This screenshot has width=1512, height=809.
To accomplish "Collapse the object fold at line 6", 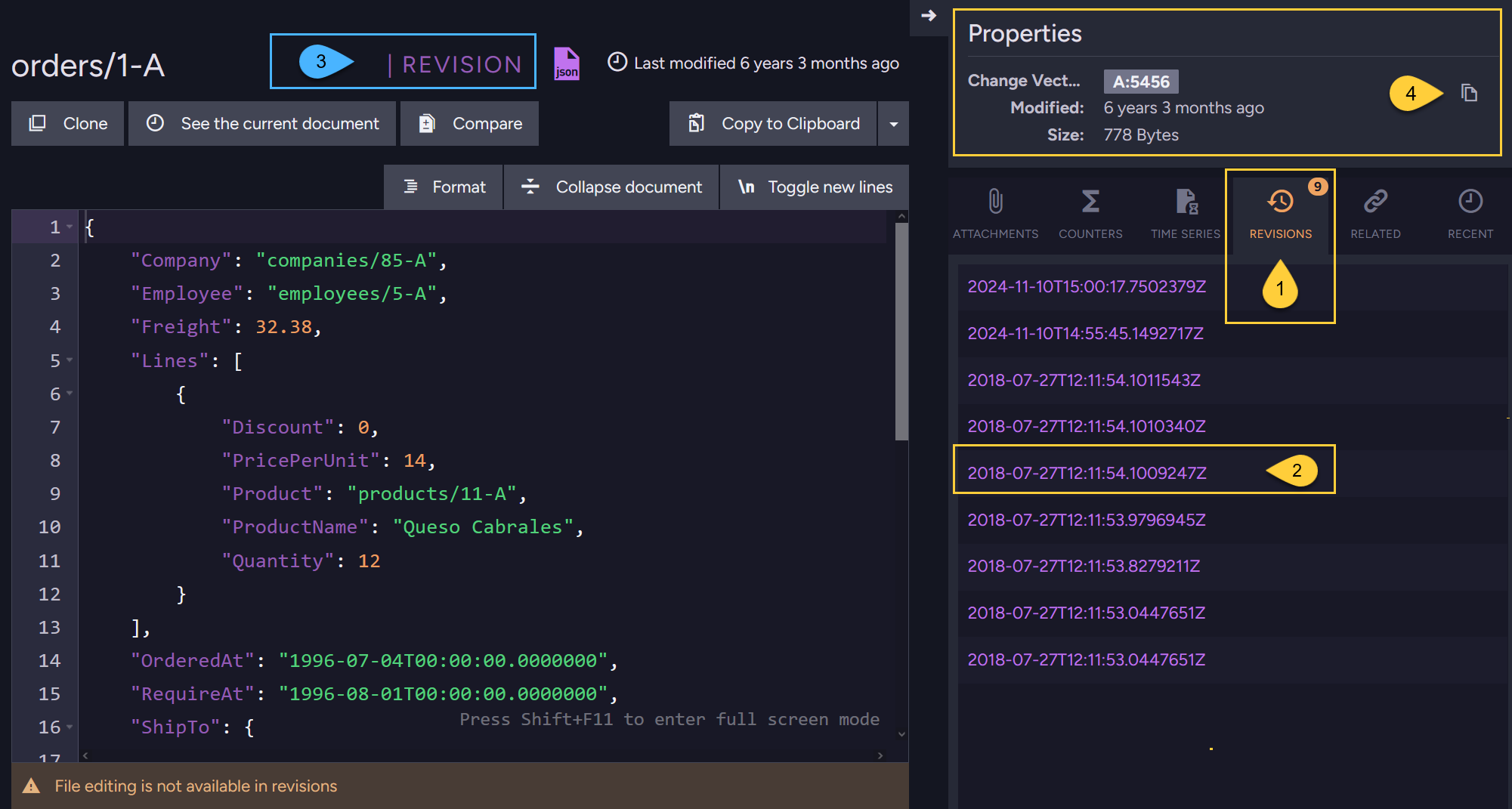I will click(70, 394).
